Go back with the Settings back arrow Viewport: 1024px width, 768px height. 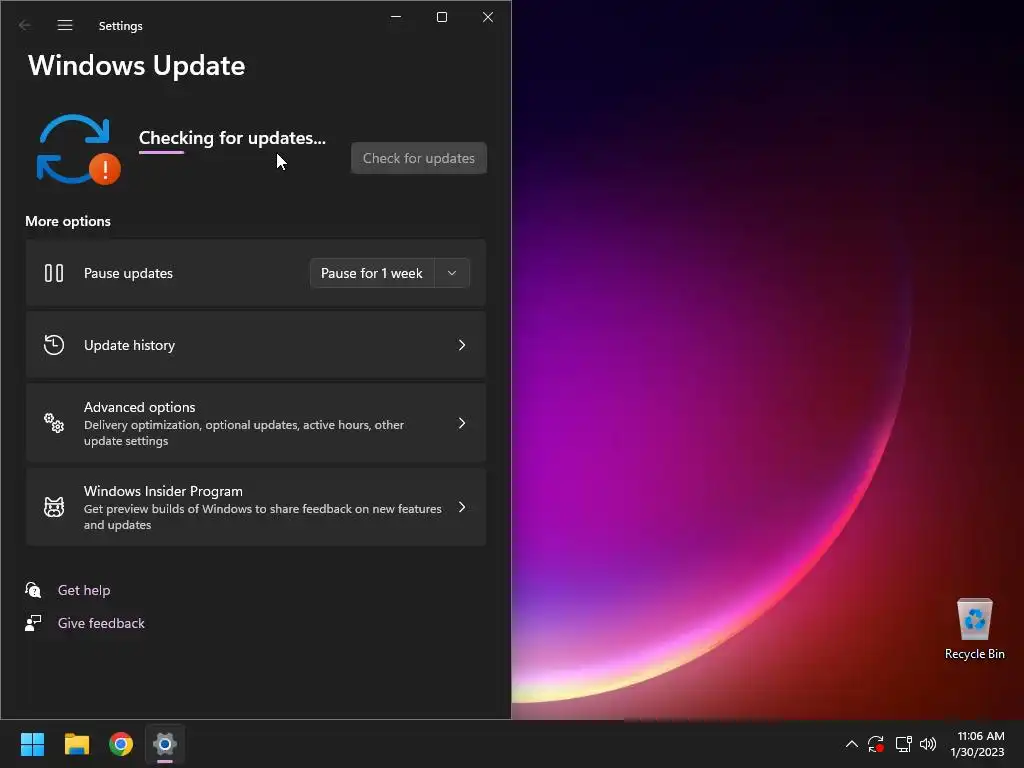(x=25, y=25)
